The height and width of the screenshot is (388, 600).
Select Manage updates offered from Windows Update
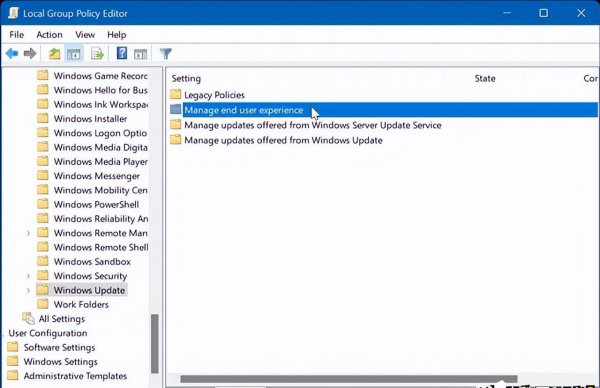(x=283, y=140)
